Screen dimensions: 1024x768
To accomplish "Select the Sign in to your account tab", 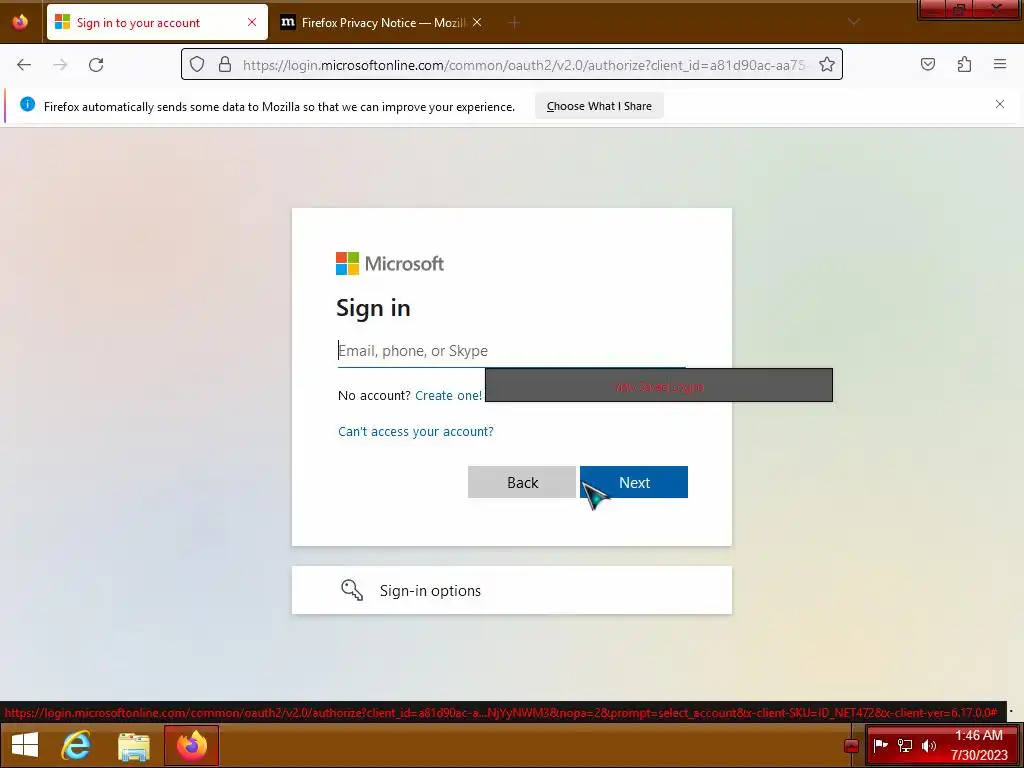I will pos(157,22).
